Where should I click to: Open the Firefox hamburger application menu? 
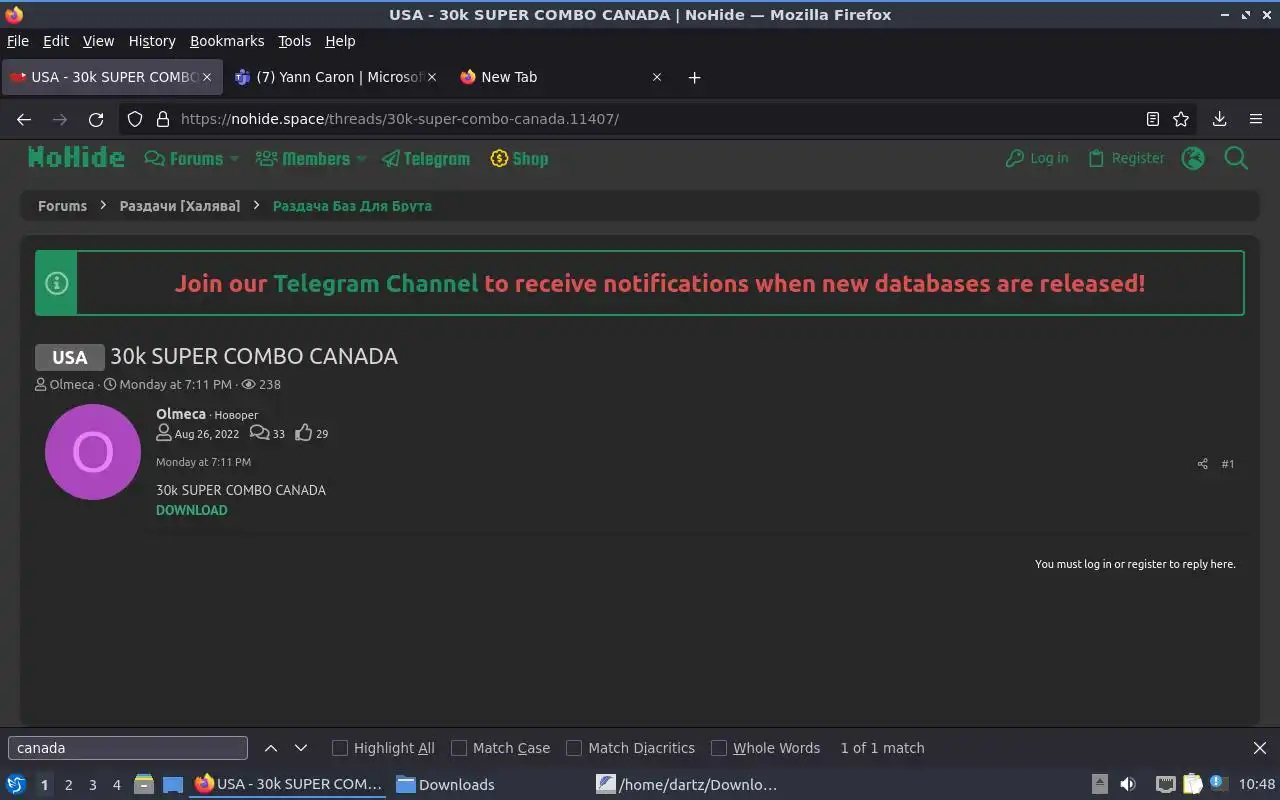[1256, 119]
